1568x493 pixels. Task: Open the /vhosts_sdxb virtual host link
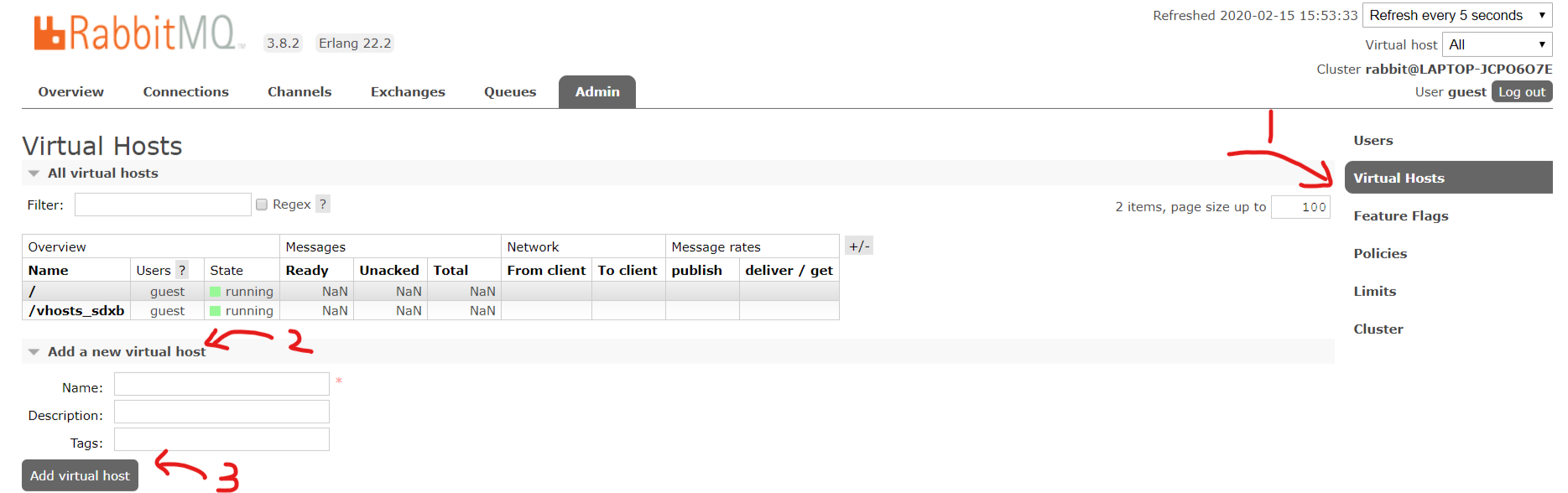click(x=77, y=311)
